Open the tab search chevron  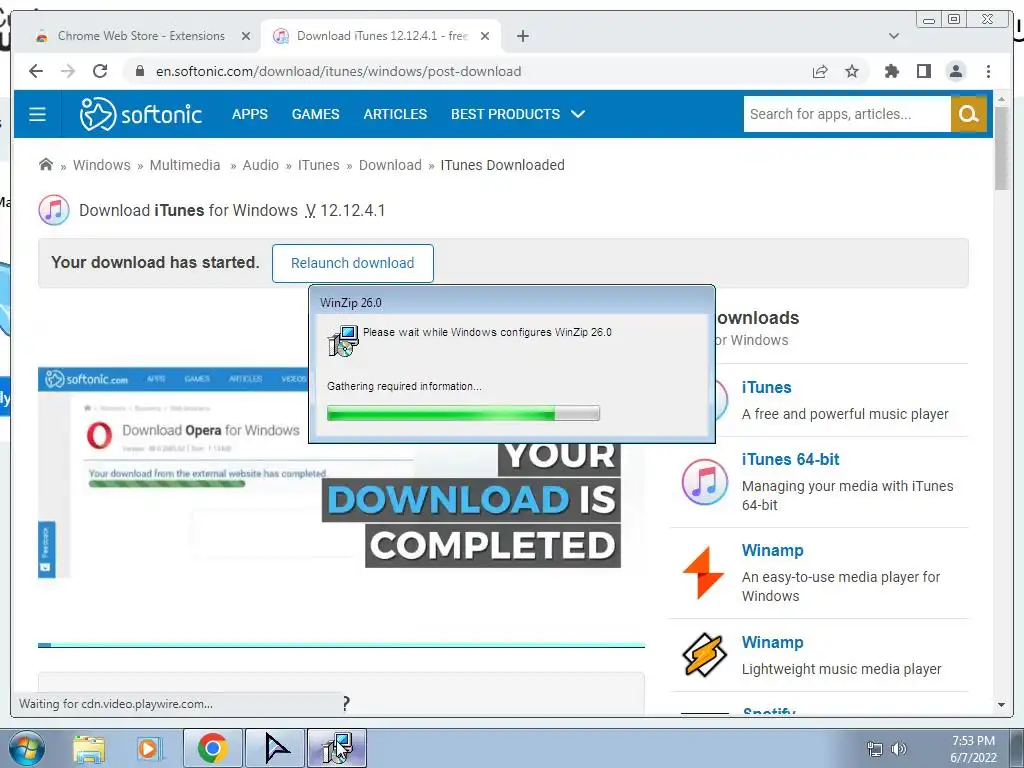pos(894,36)
